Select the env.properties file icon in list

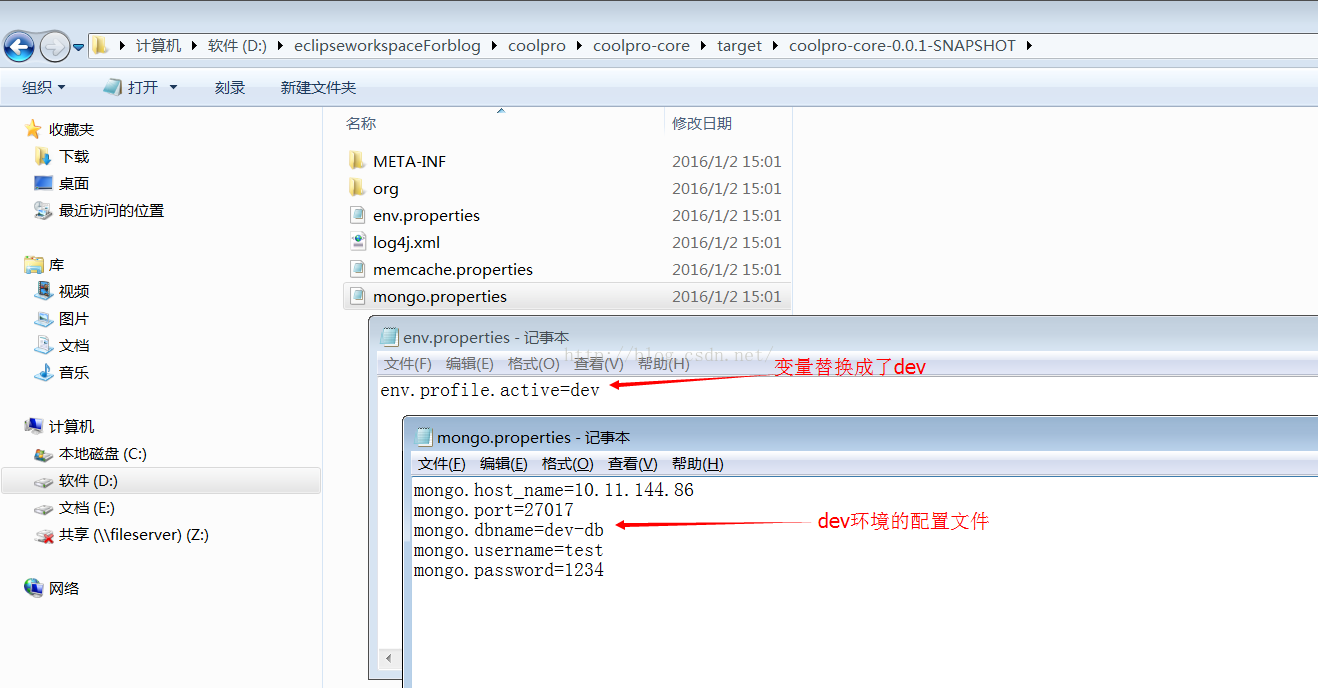tap(358, 215)
